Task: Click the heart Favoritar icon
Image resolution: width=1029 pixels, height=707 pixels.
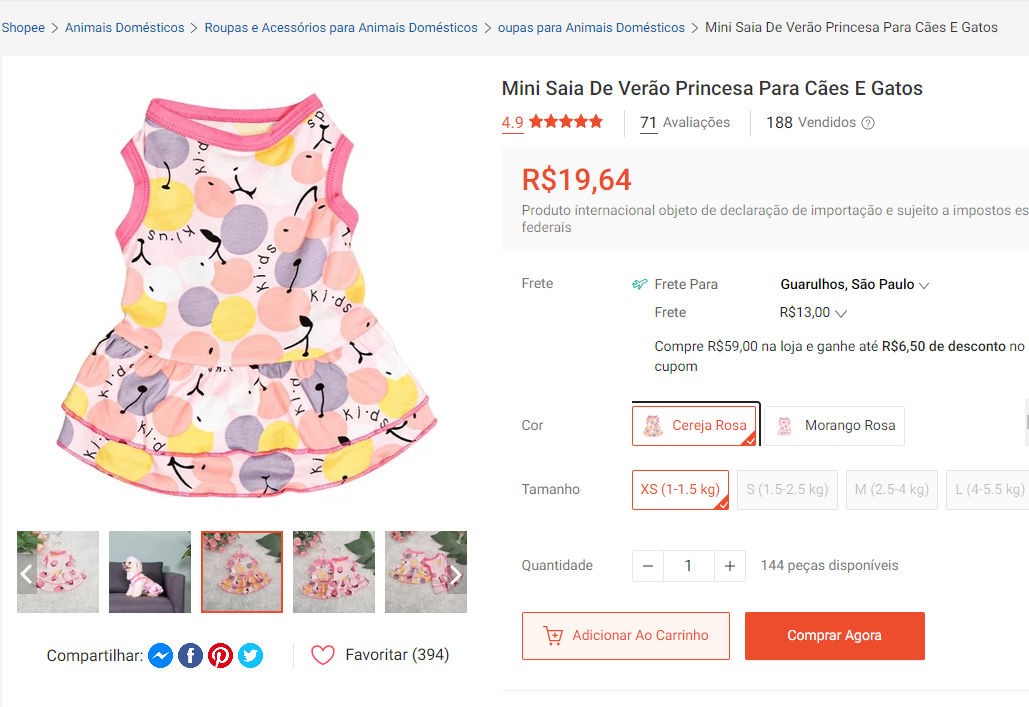Action: pos(322,655)
